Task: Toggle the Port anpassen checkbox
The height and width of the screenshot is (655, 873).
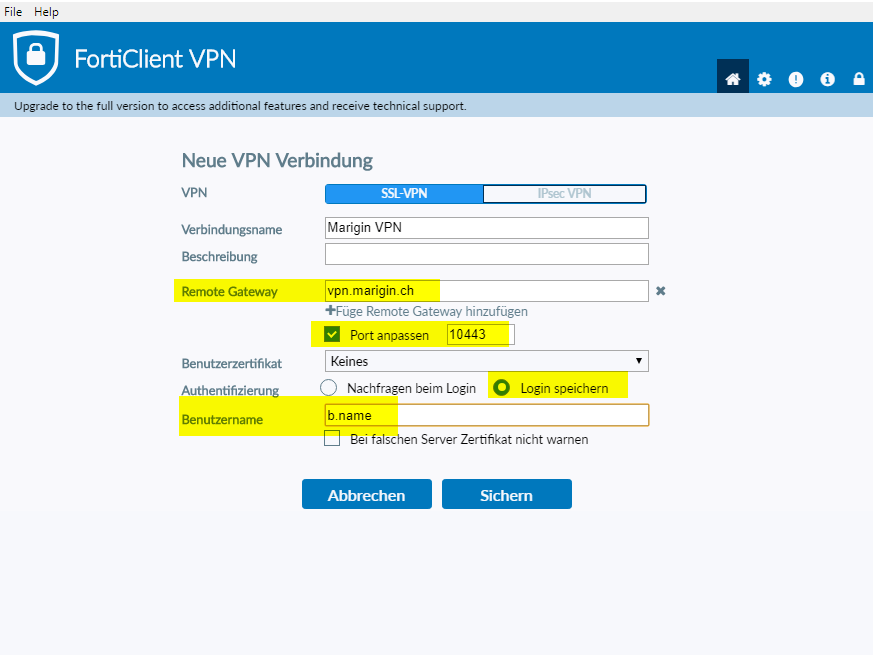Action: 333,334
